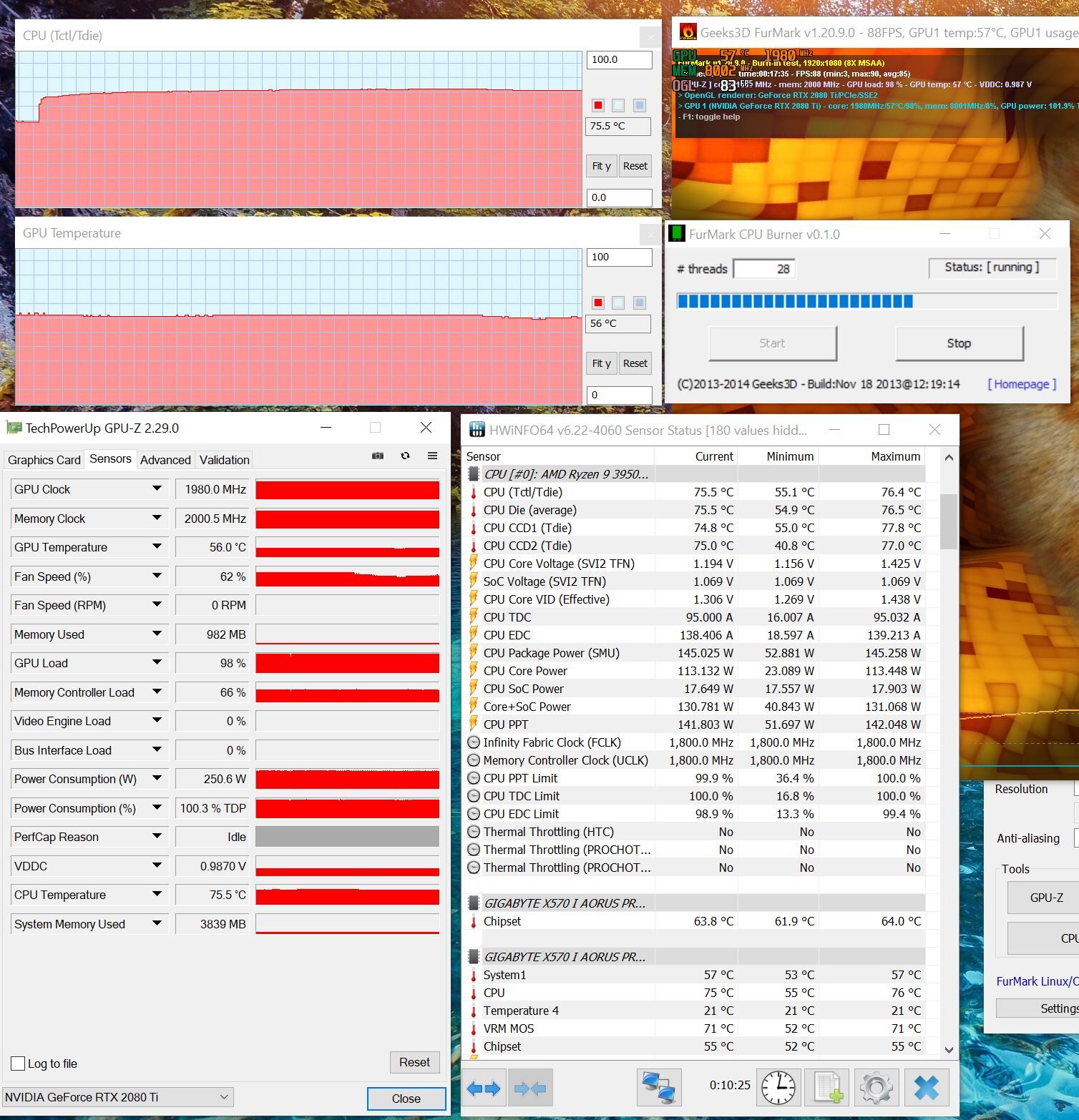
Task: Open GPU-Z GPU Temperature sensor dropdown arrow
Action: tap(157, 547)
